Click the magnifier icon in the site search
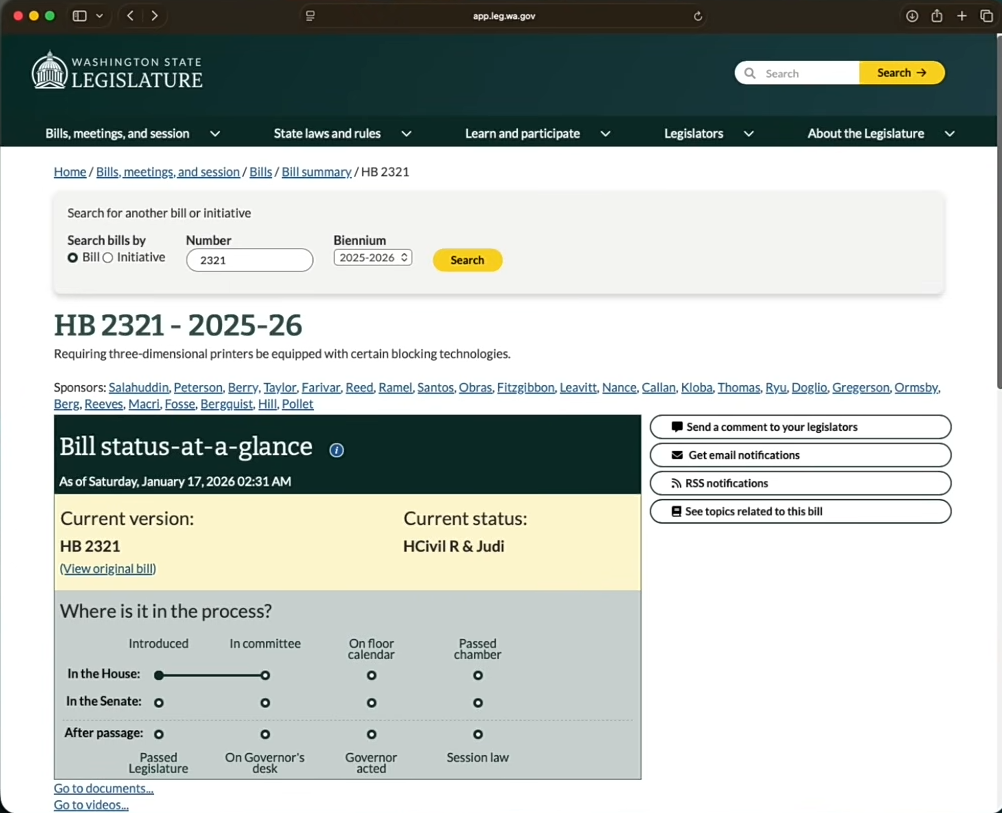Screen dimensions: 1003x813 [x=750, y=73]
